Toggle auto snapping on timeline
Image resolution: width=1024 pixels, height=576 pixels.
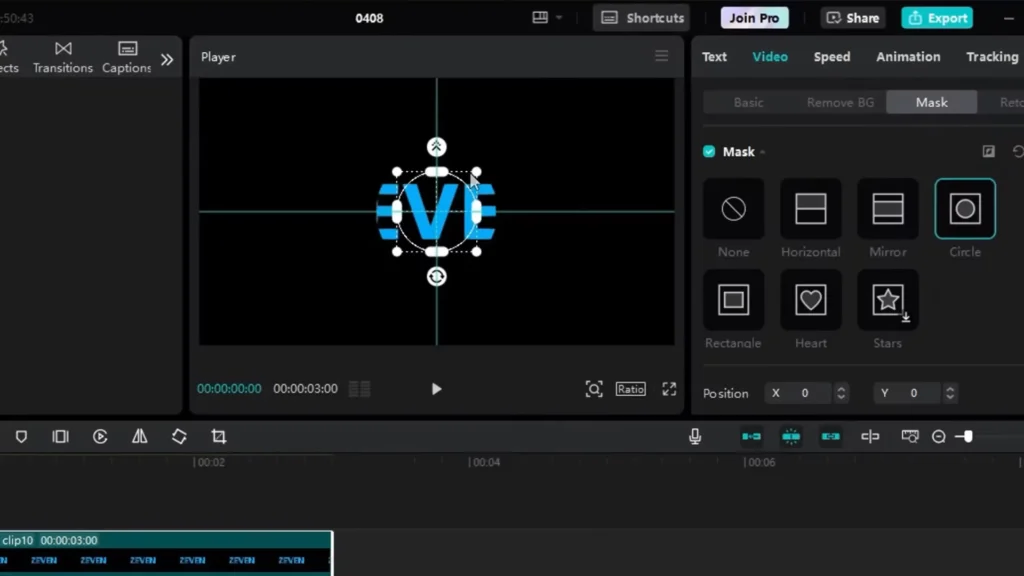pyautogui.click(x=791, y=436)
